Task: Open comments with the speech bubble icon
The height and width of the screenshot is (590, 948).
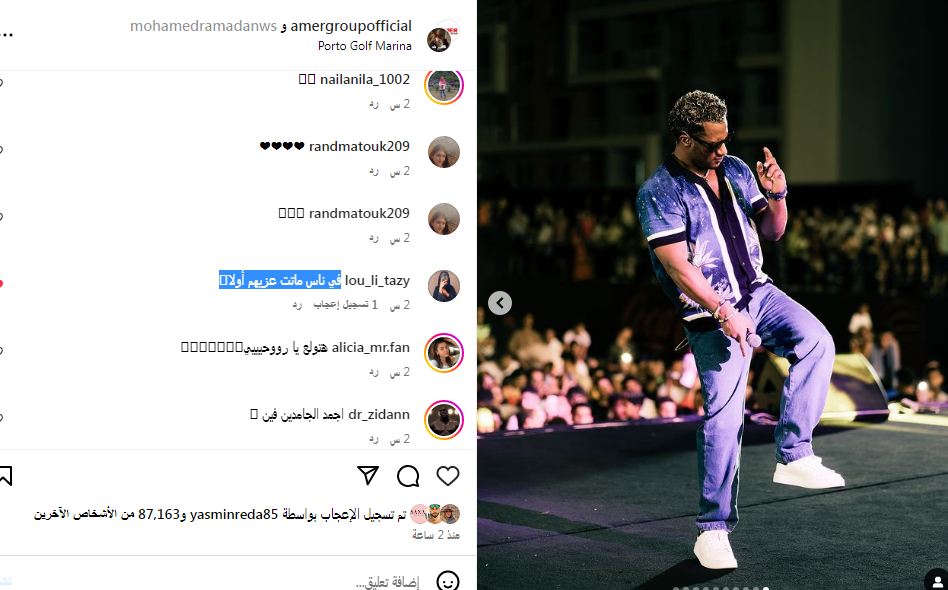Action: click(408, 476)
